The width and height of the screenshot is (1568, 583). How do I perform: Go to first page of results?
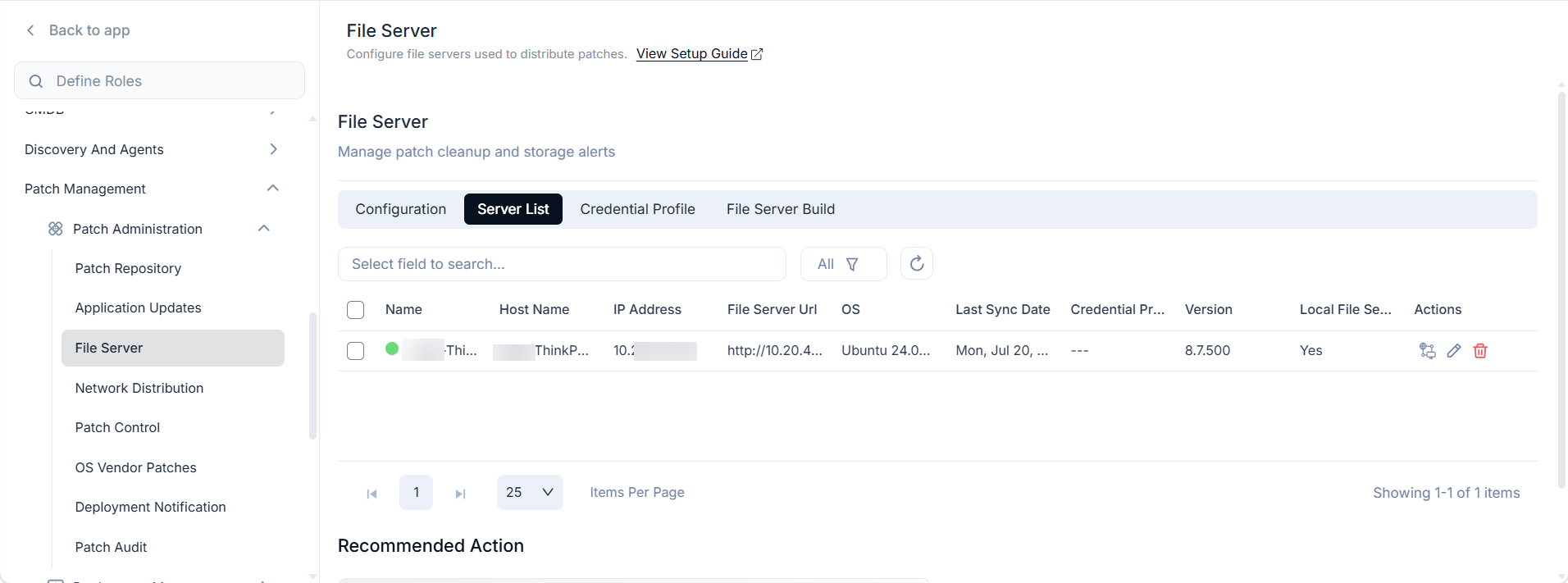(371, 494)
